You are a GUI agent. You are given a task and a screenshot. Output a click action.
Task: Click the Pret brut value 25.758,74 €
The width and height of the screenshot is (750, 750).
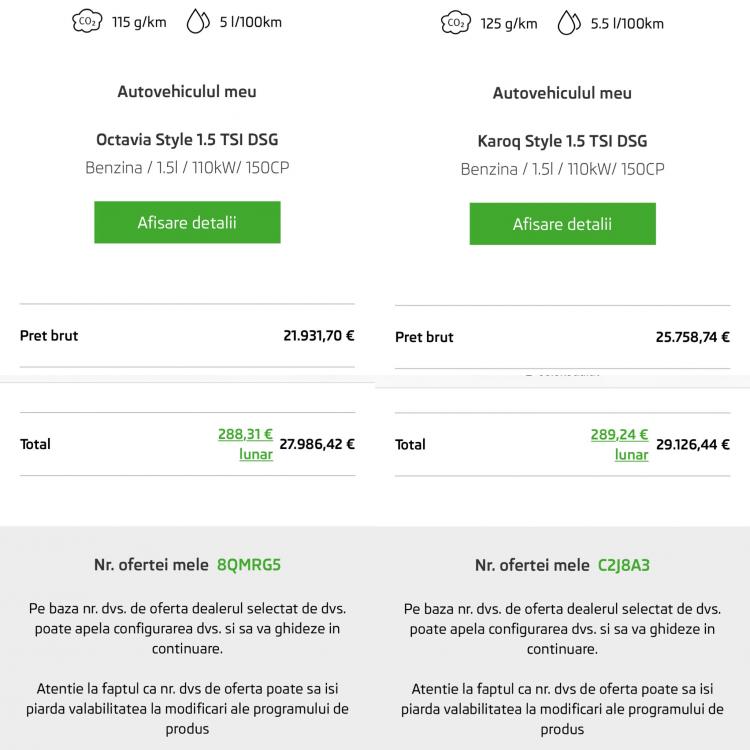point(692,337)
